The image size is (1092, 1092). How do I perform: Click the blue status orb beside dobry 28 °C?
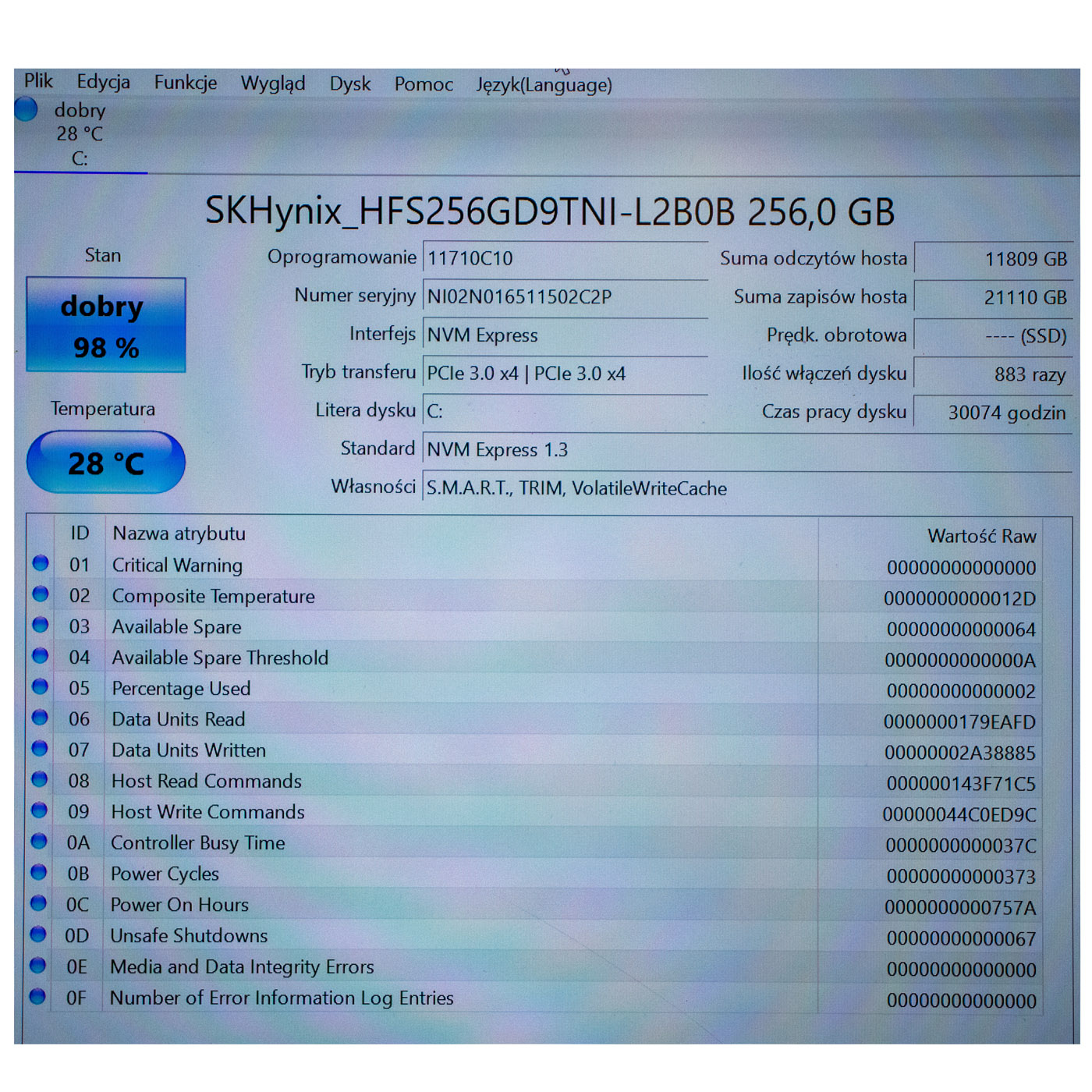tap(26, 109)
